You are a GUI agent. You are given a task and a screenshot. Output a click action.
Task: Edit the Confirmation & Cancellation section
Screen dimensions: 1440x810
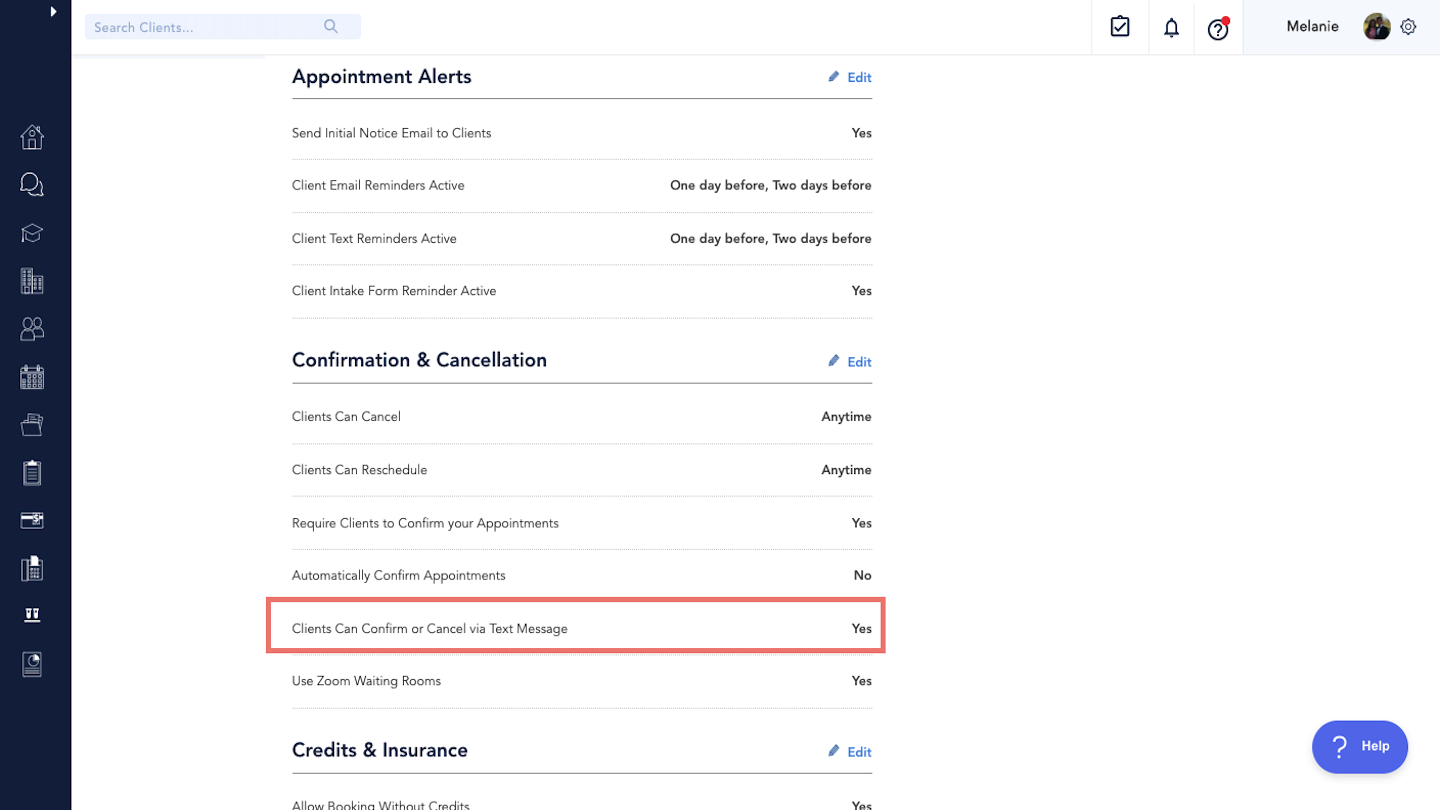[x=850, y=362]
